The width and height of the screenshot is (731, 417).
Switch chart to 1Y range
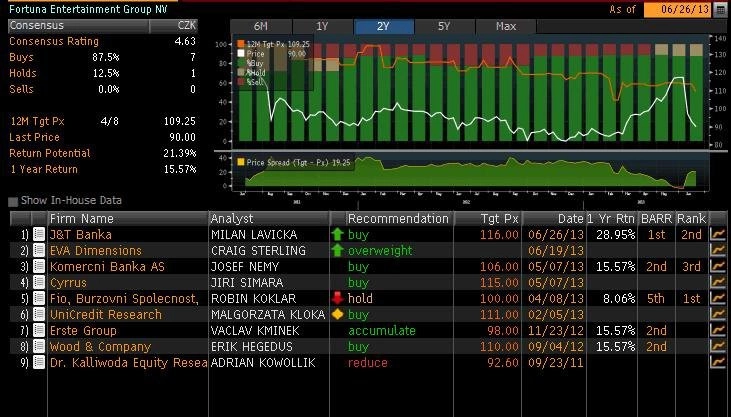point(323,27)
